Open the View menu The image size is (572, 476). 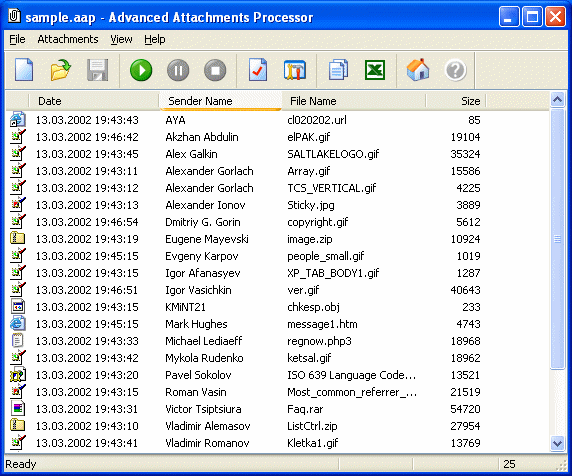click(x=121, y=39)
